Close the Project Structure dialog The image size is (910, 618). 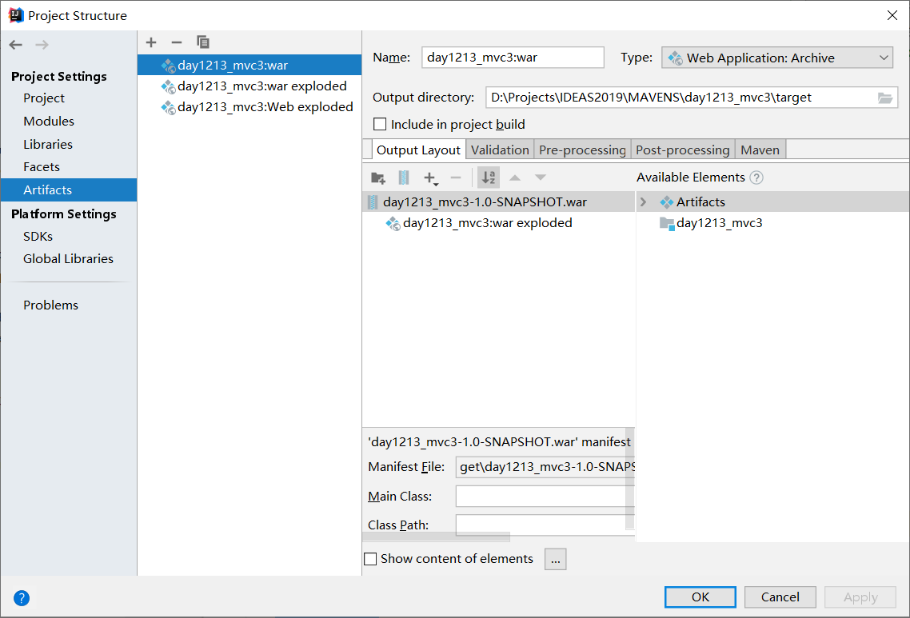click(x=892, y=15)
